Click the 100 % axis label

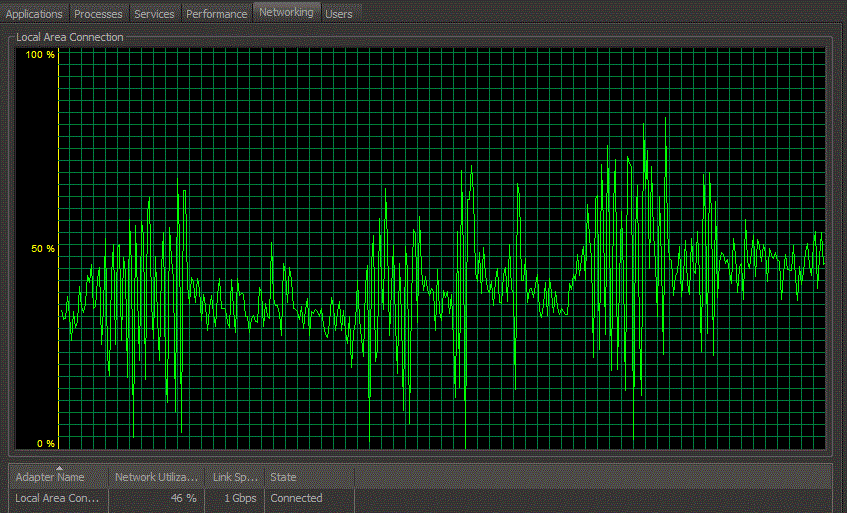pos(40,55)
